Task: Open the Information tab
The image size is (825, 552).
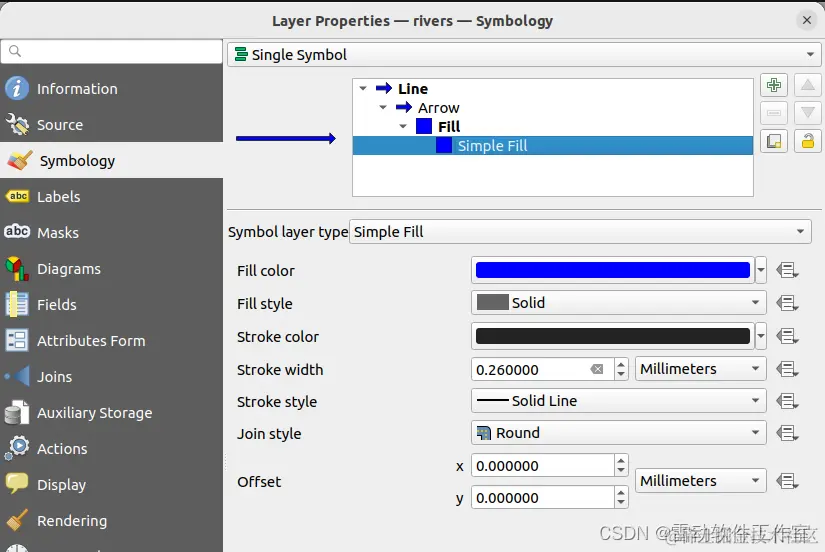Action: (112, 88)
